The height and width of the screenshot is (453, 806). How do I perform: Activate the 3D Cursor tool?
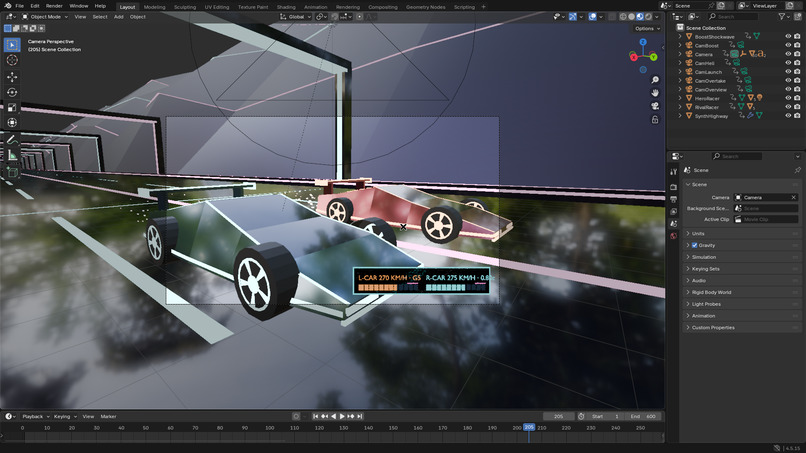click(12, 60)
